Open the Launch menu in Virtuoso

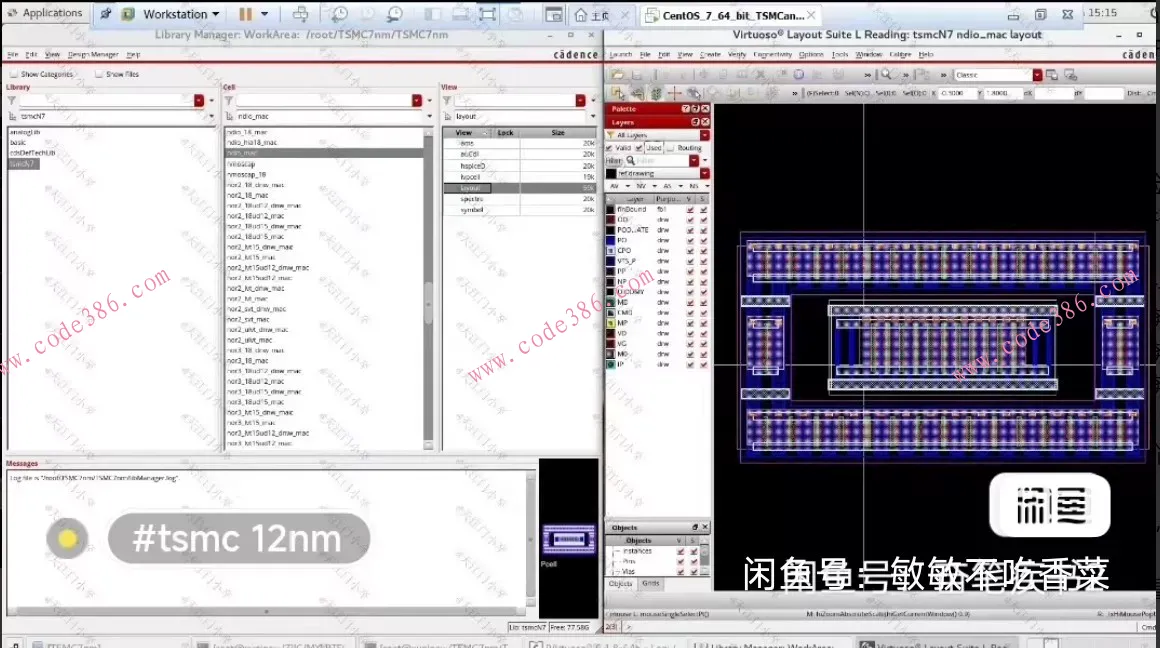coord(621,55)
